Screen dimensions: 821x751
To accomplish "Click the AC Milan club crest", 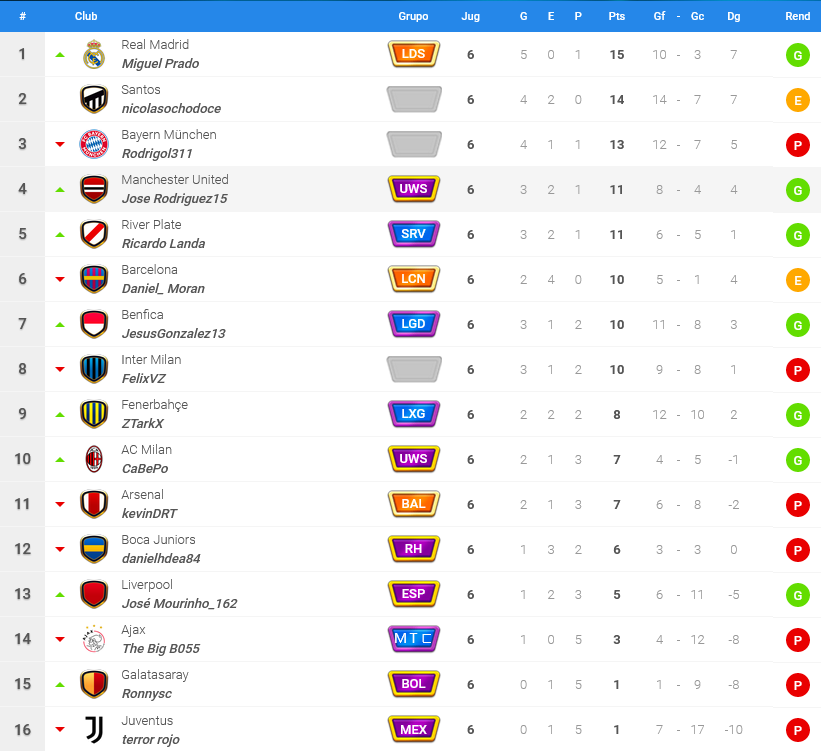I will [94, 459].
